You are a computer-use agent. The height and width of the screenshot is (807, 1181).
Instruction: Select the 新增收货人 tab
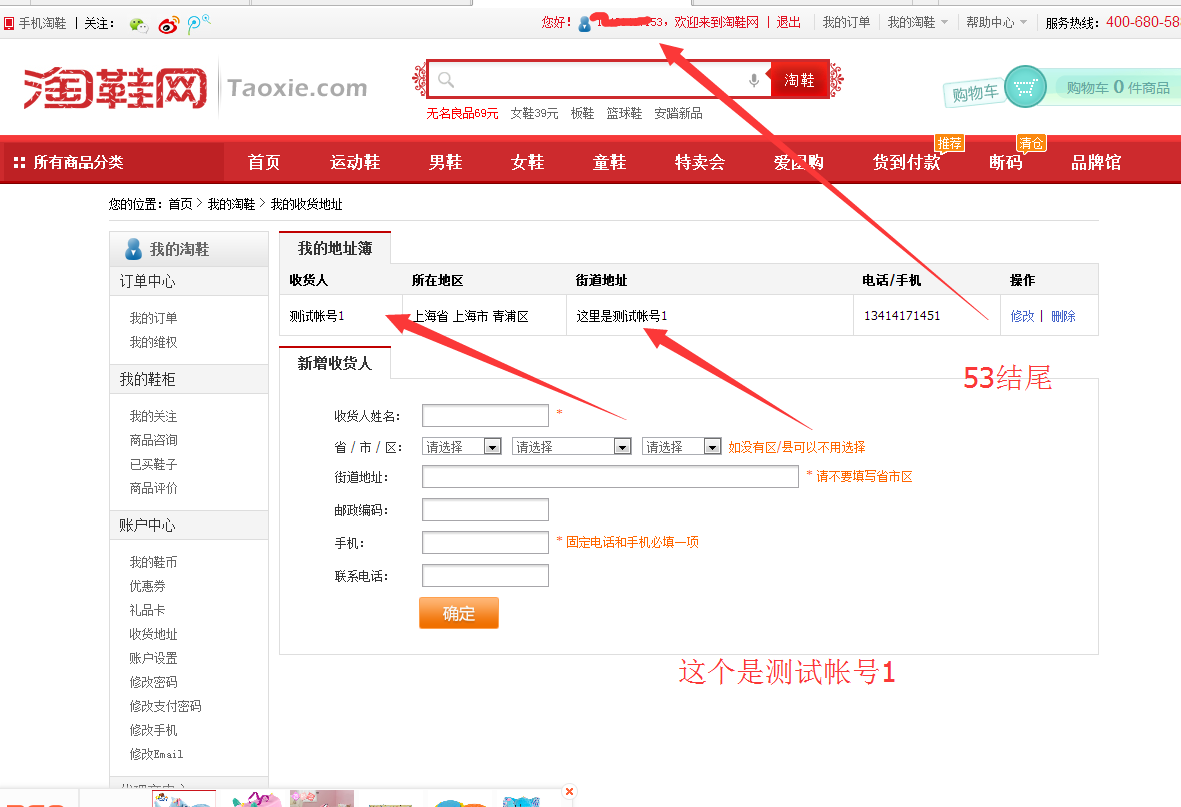pos(334,363)
